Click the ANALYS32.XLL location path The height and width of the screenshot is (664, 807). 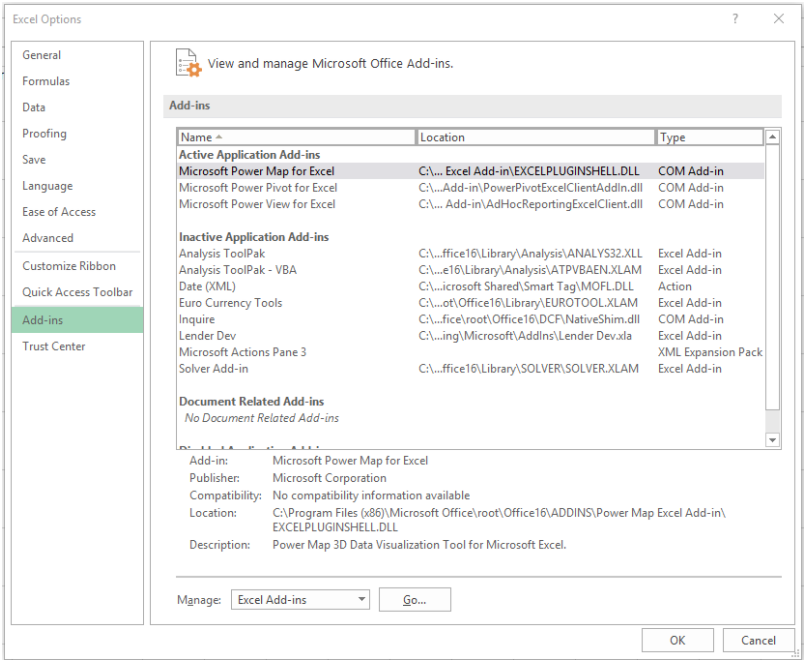pyautogui.click(x=530, y=254)
